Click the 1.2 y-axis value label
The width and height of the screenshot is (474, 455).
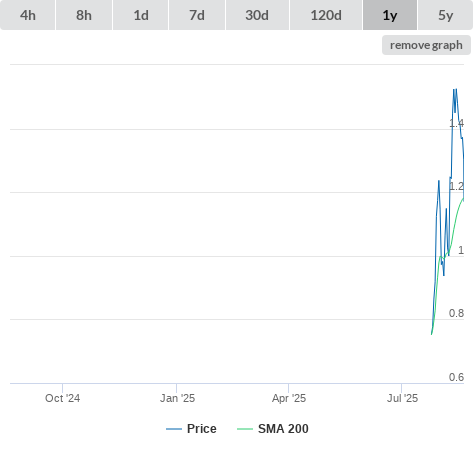tap(456, 186)
